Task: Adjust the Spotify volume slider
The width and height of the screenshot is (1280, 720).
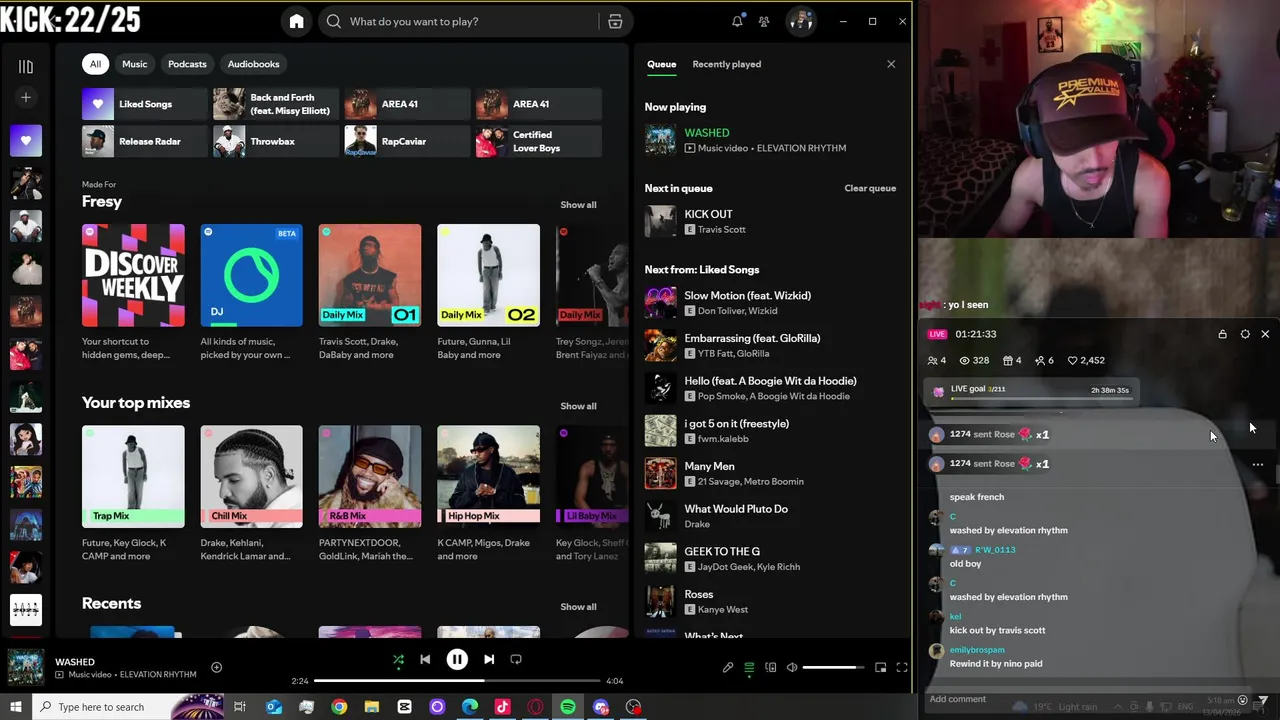Action: coord(833,667)
